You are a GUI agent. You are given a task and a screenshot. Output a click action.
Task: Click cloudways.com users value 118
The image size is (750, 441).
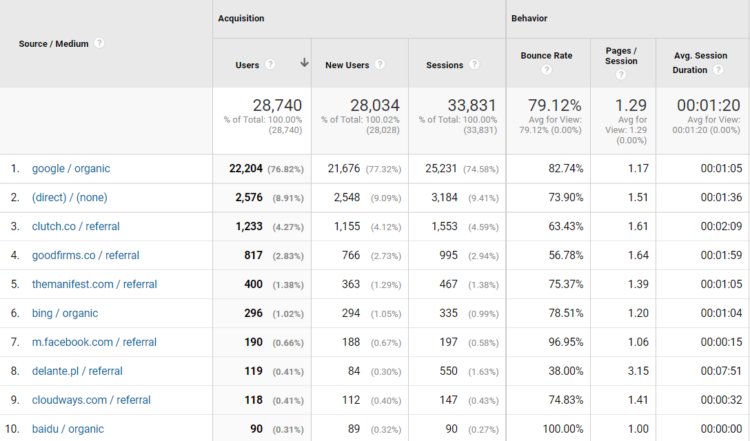point(254,400)
